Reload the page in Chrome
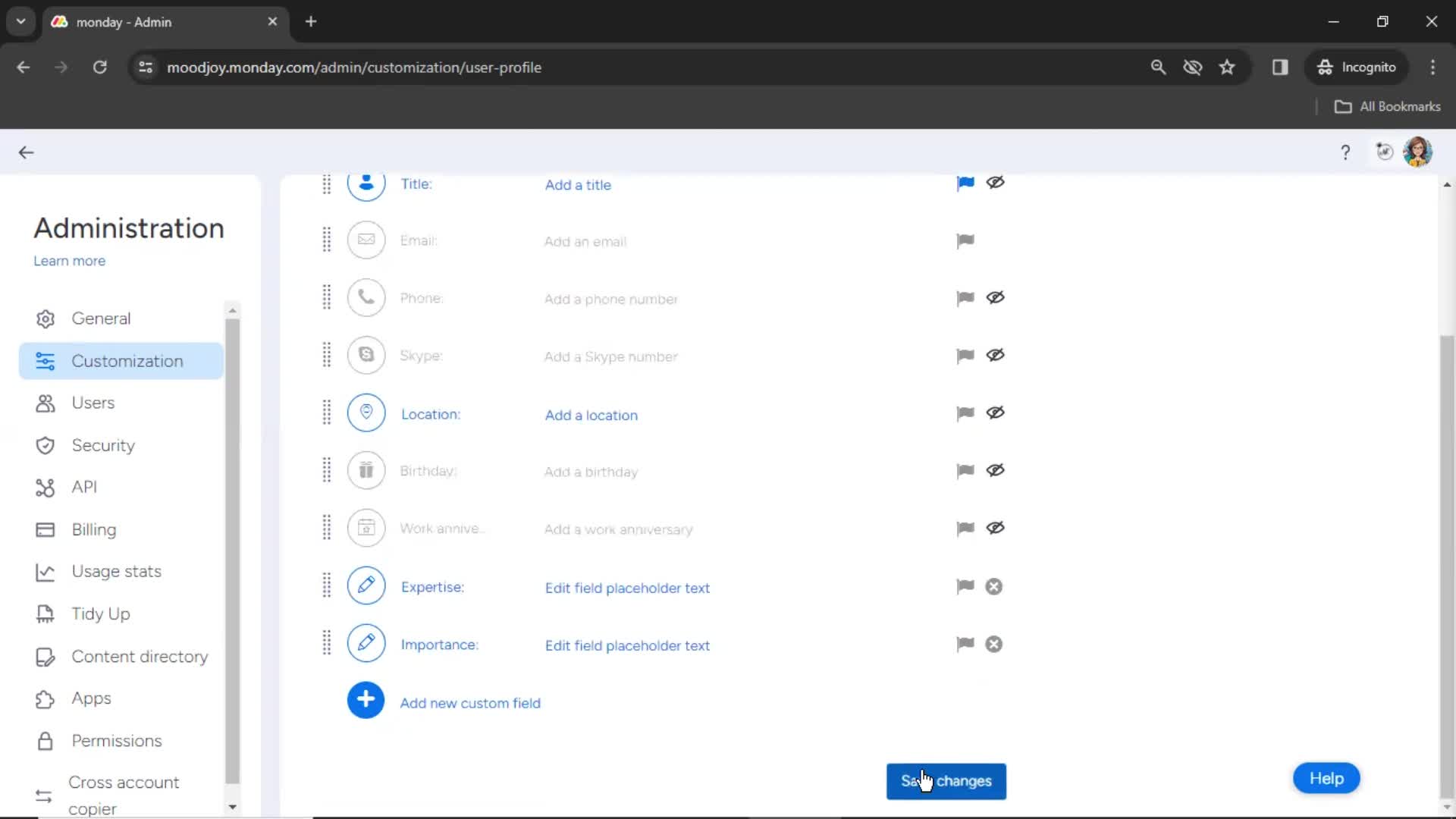 tap(100, 67)
